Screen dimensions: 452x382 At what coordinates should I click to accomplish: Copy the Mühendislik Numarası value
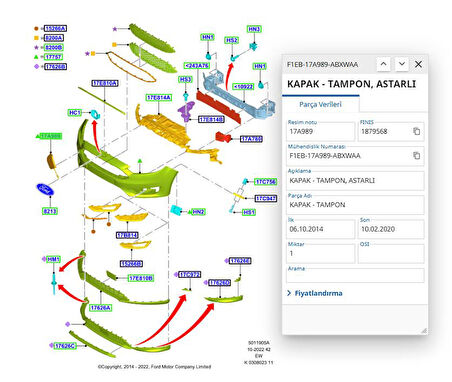(416, 156)
